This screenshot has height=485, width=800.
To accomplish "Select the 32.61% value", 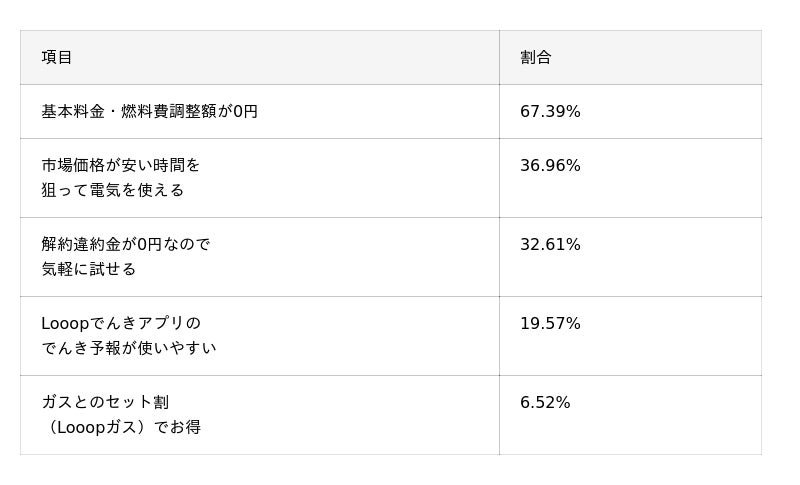I will [550, 244].
